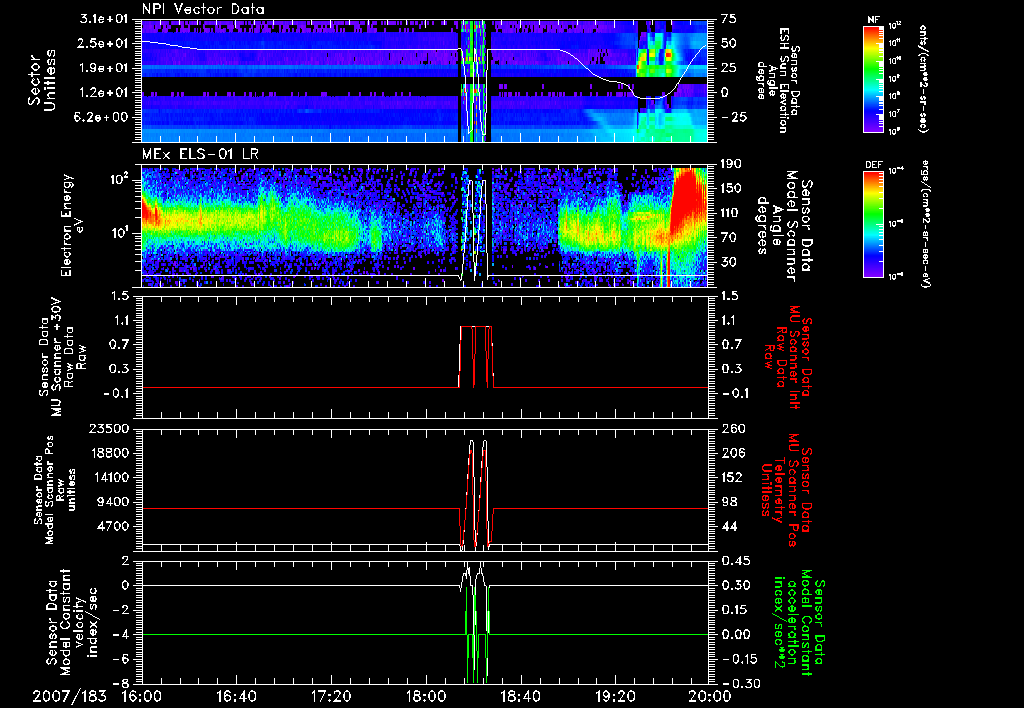Click the 20:00 time axis label

pos(710,696)
